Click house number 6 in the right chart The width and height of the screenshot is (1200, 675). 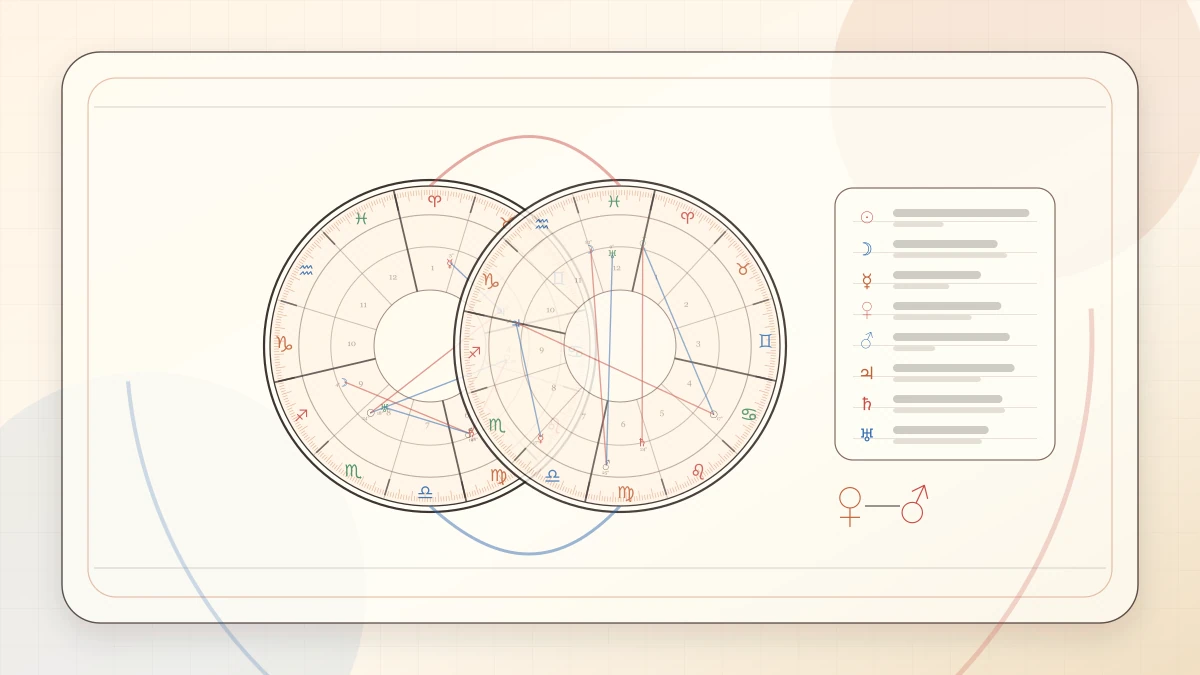[623, 424]
